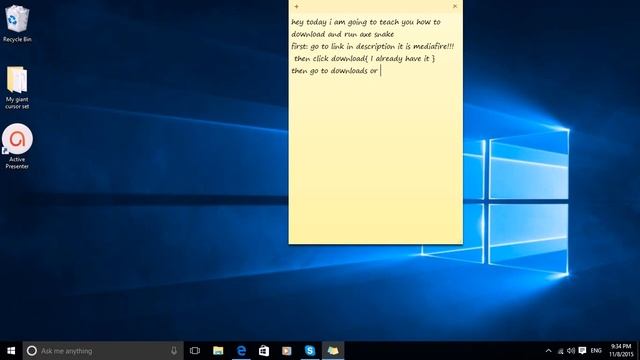Screen dimensions: 640x360
Task: Select the Active Presenter desktop shortcut
Action: [17, 146]
